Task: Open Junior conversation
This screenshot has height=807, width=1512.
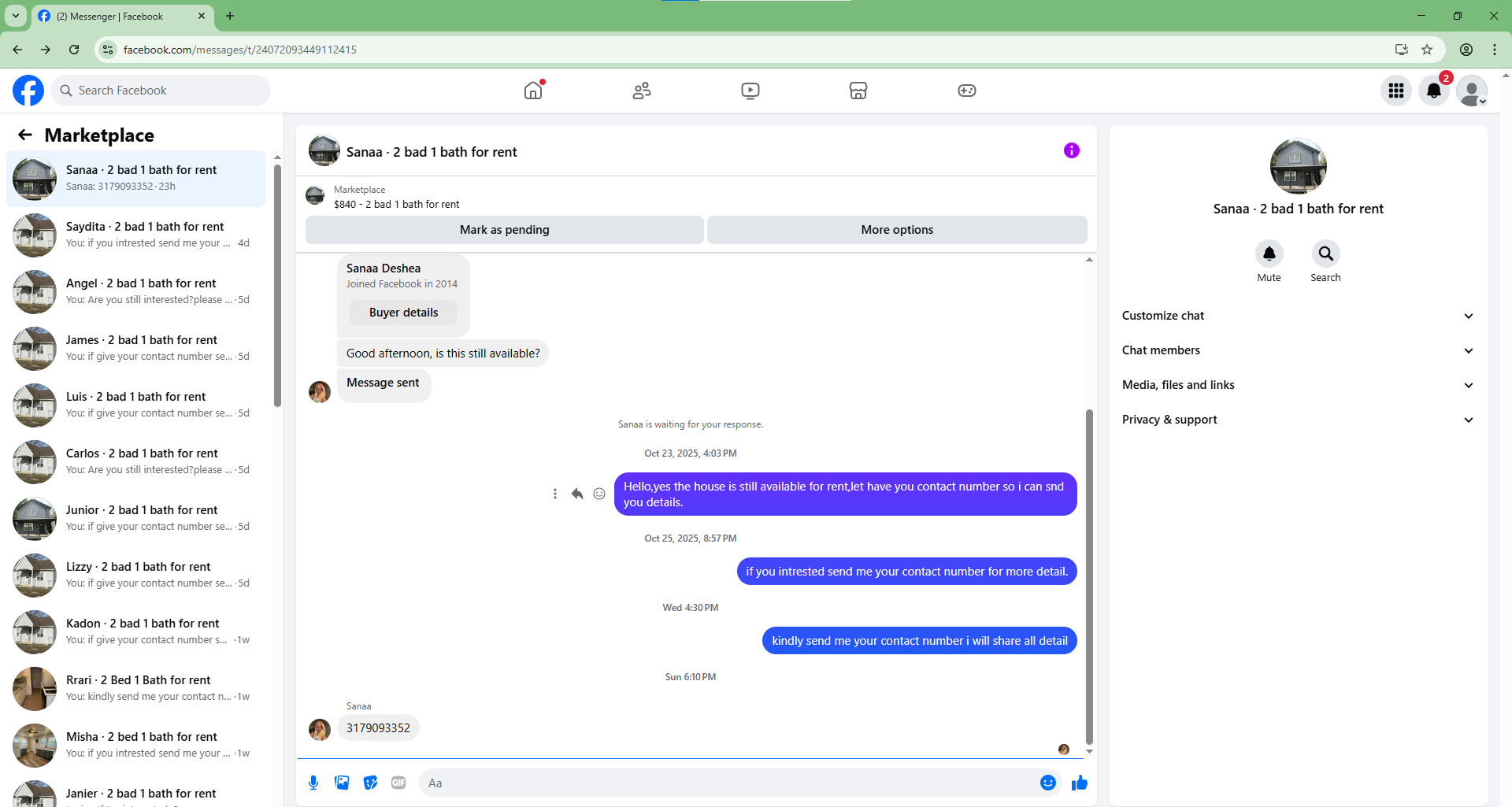Action: point(135,519)
